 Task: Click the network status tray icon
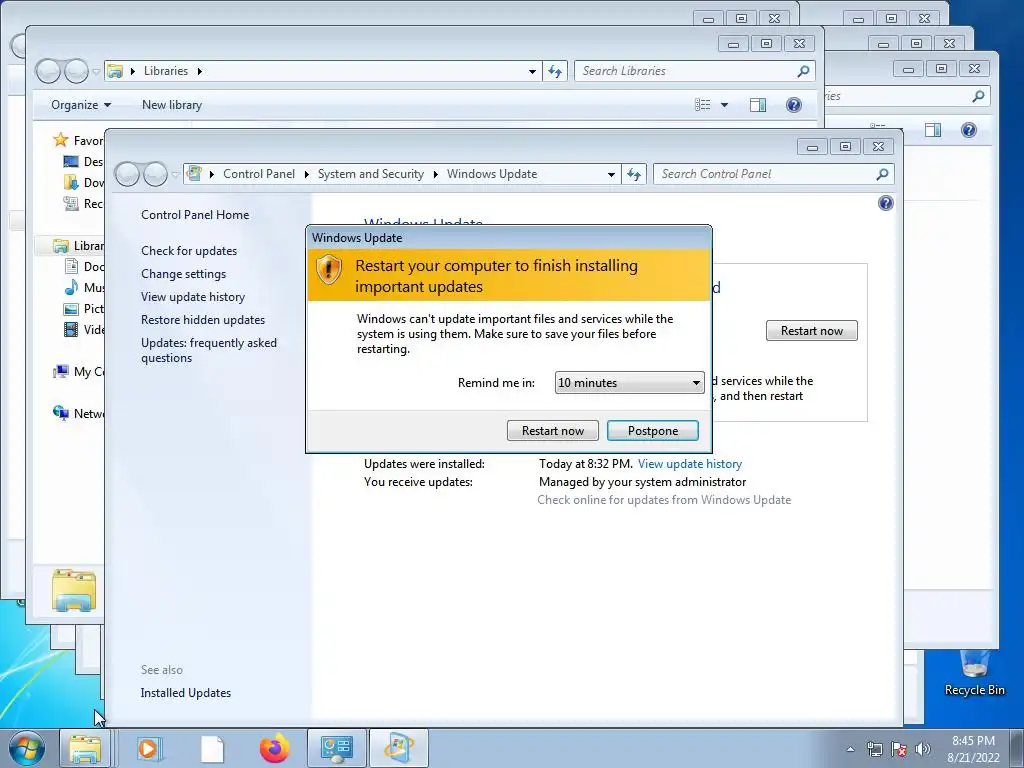[874, 749]
